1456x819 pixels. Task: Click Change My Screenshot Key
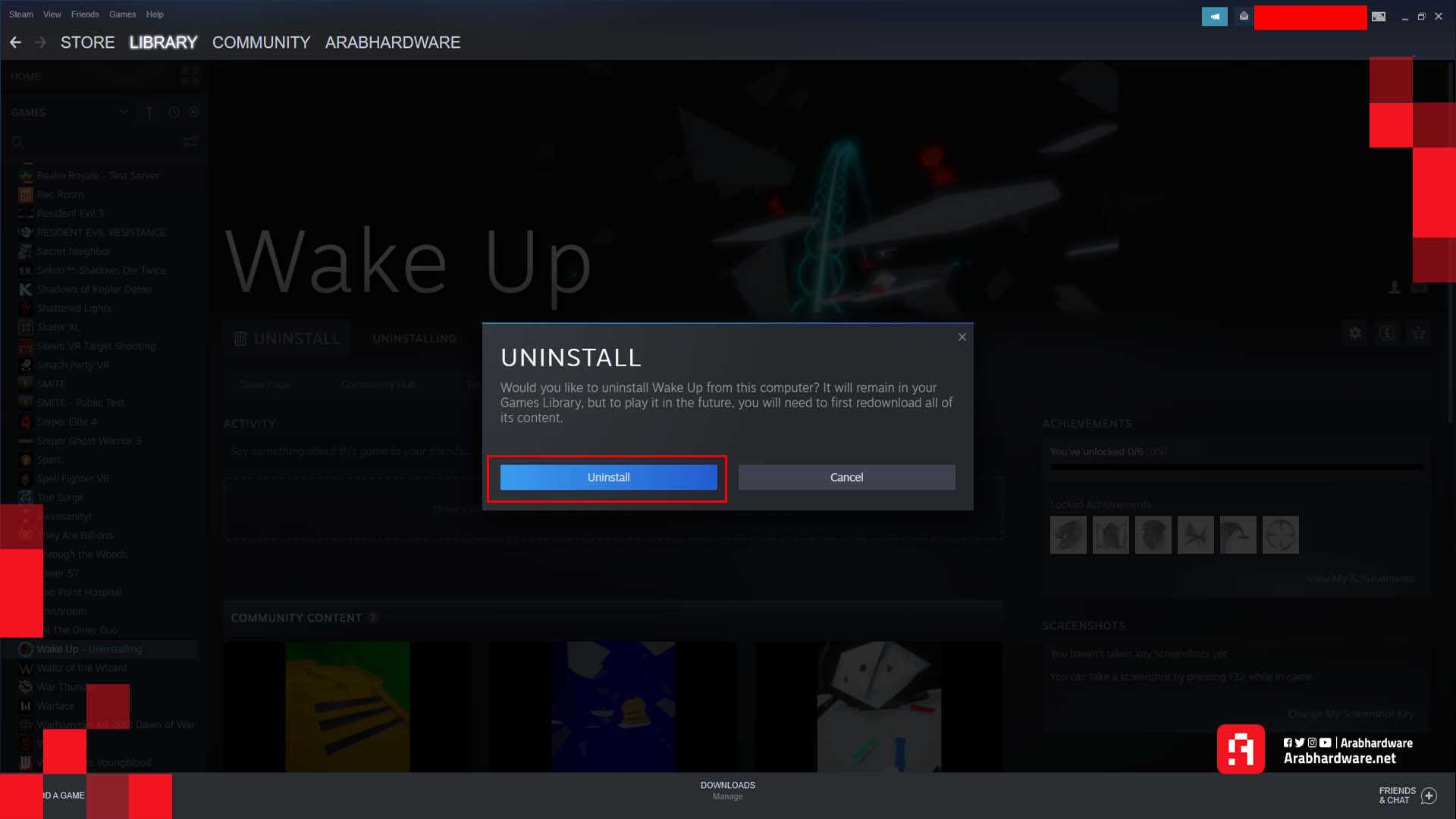[1350, 714]
